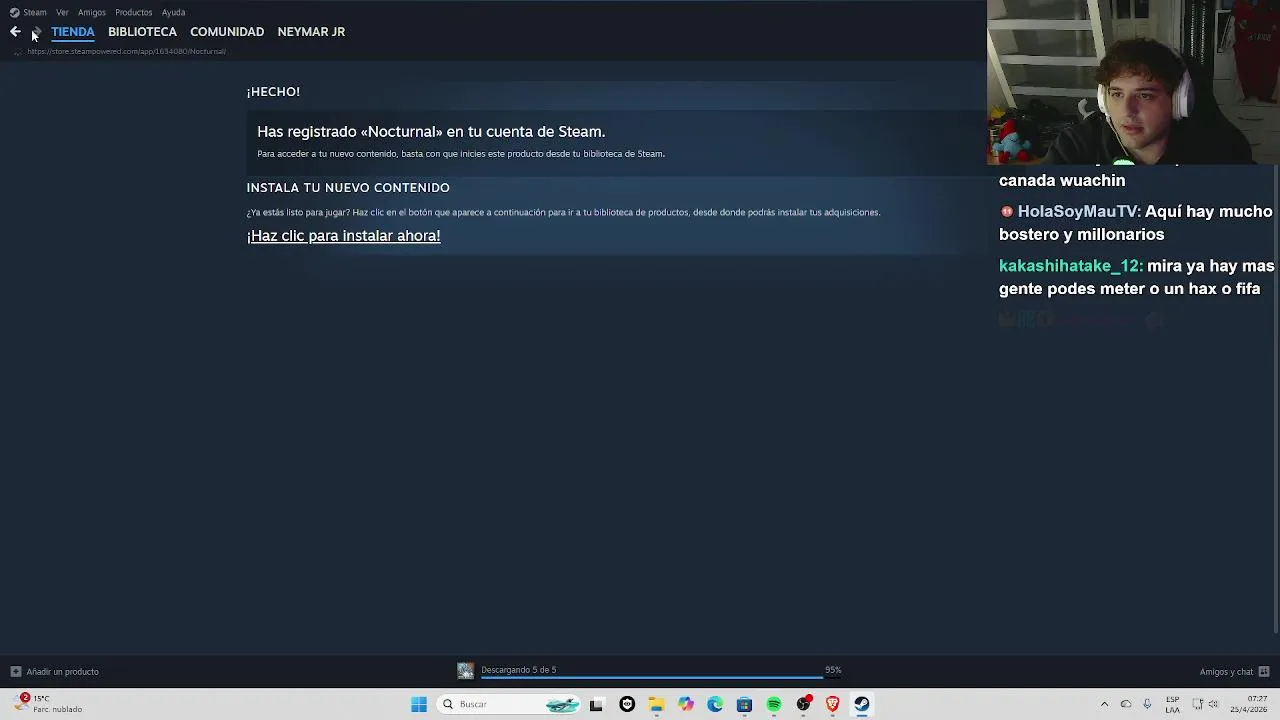Open the weather widget showing 15°C
Screen dimensions: 1280x720
(x=48, y=704)
